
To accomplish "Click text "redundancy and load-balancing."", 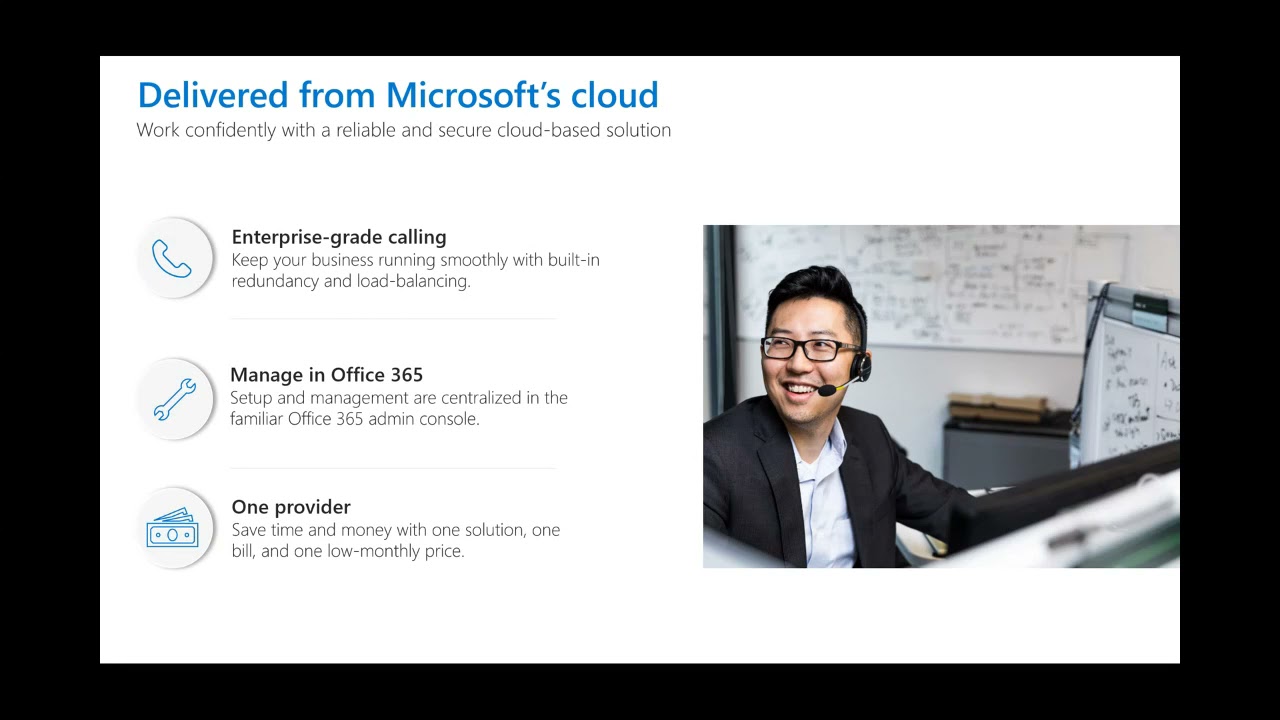I will click(x=351, y=281).
